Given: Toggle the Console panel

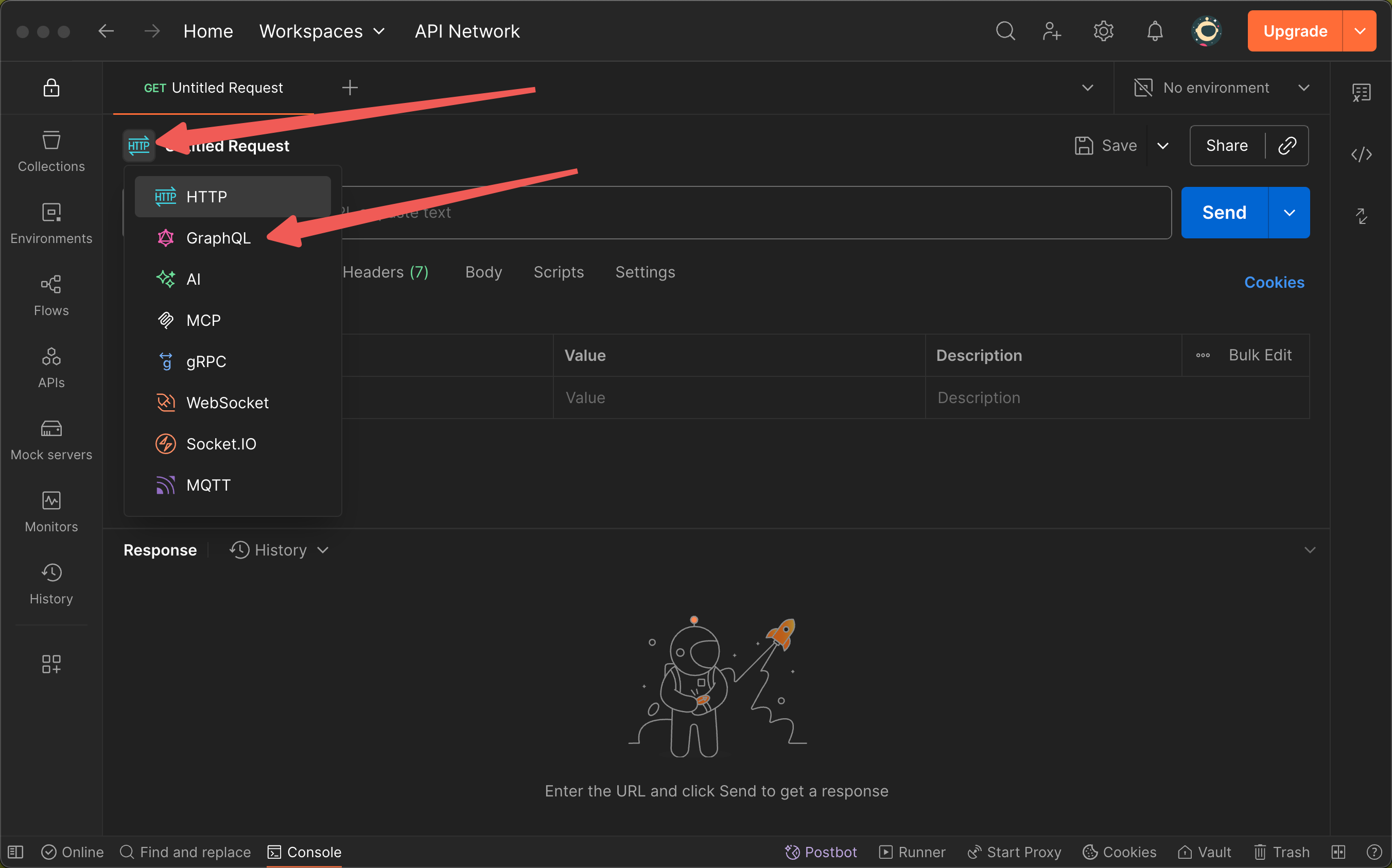Looking at the screenshot, I should tap(304, 852).
